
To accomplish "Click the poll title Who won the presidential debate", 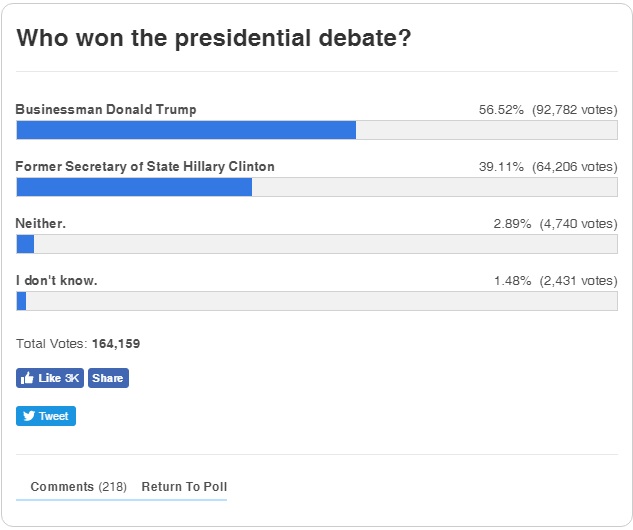I will 214,38.
